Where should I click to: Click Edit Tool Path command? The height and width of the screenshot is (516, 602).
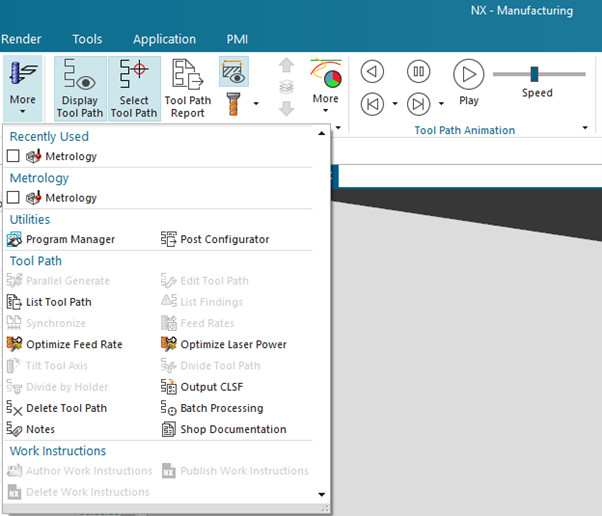(205, 281)
